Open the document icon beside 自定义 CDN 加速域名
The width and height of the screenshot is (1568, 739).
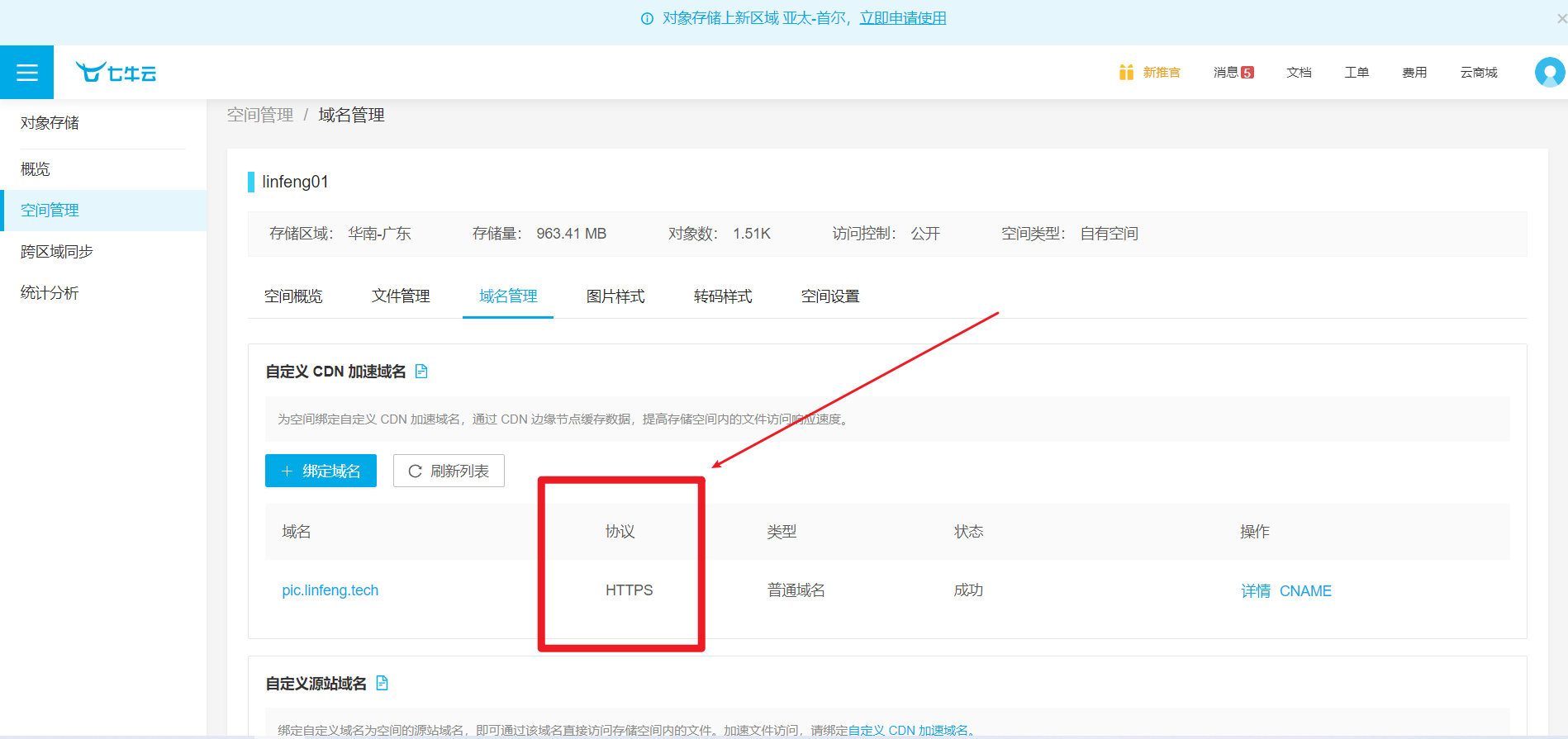tap(421, 372)
